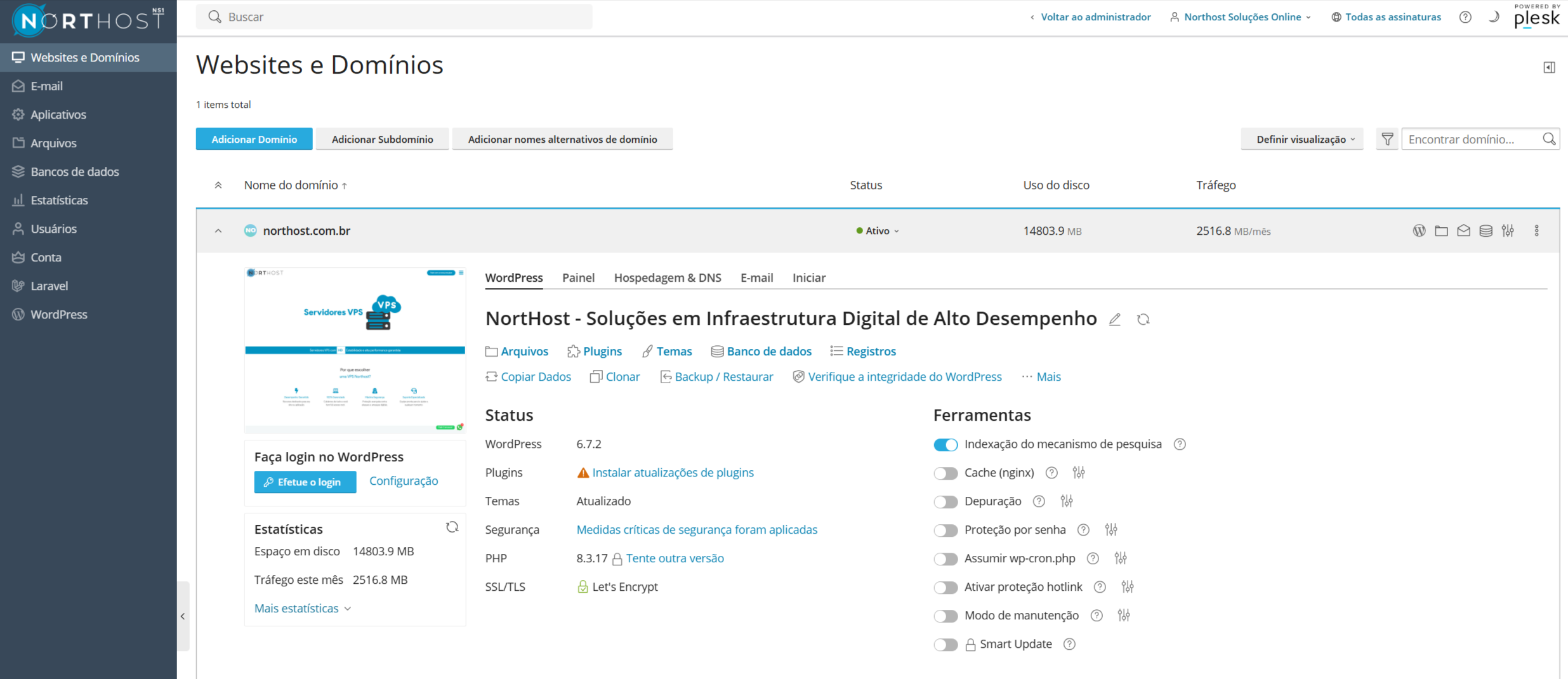Enable Assumir wp-cron.php toggle

click(x=945, y=559)
